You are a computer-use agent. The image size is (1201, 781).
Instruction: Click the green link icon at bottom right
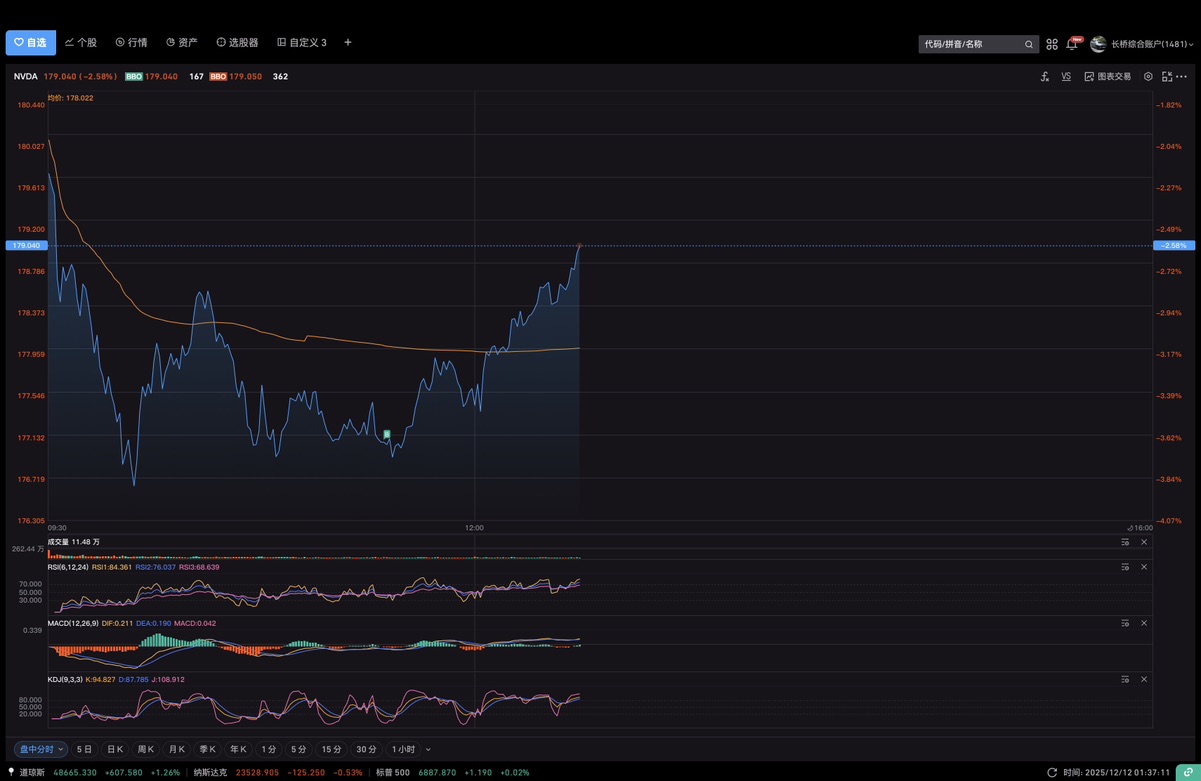click(1188, 773)
